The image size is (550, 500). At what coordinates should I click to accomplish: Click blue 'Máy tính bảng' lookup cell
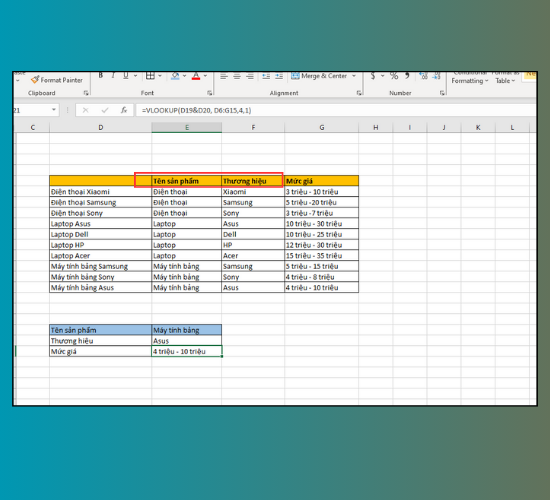187,330
